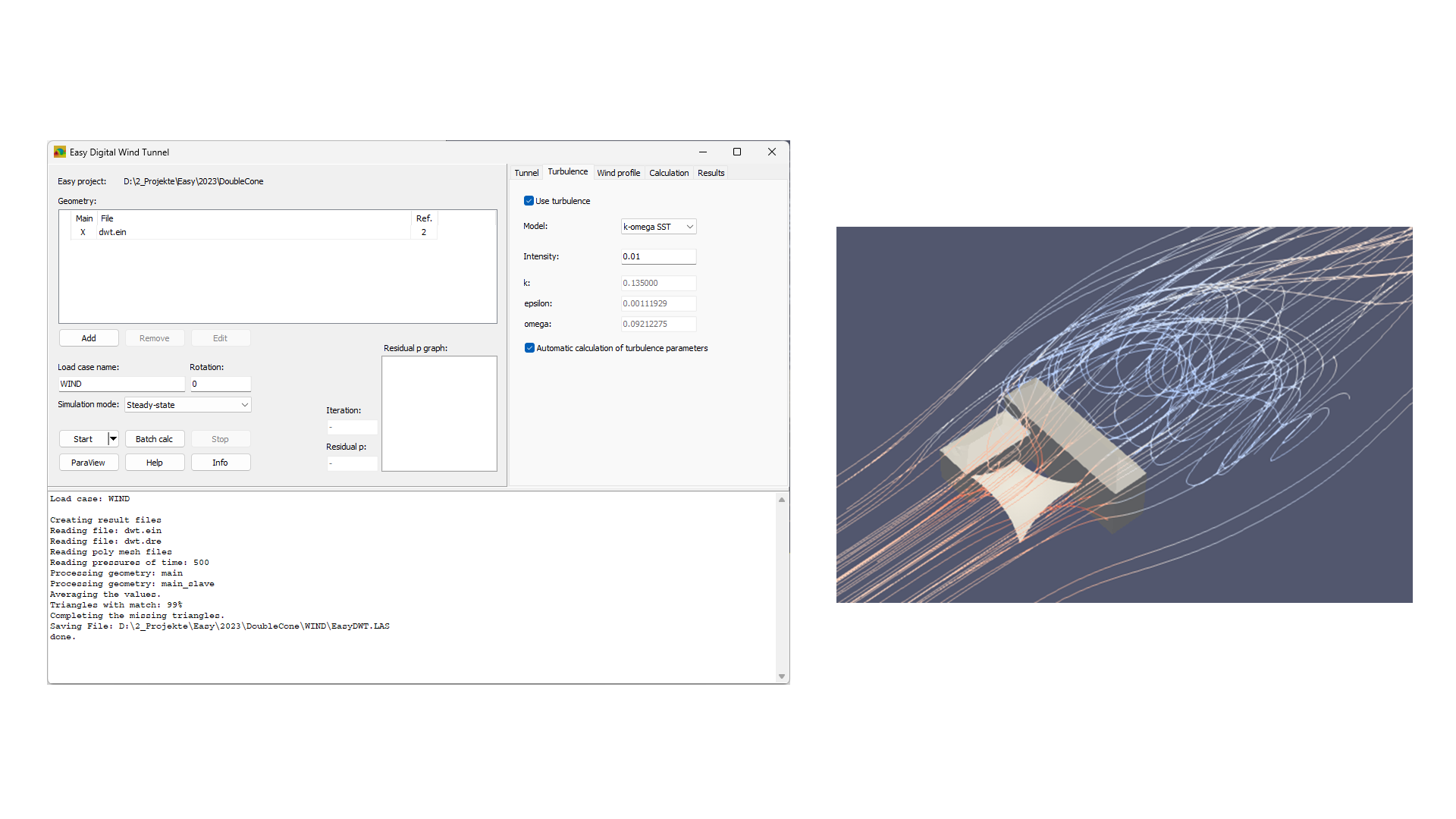Maximize the Easy Digital Wind Tunnel window
The height and width of the screenshot is (819, 1456).
736,152
